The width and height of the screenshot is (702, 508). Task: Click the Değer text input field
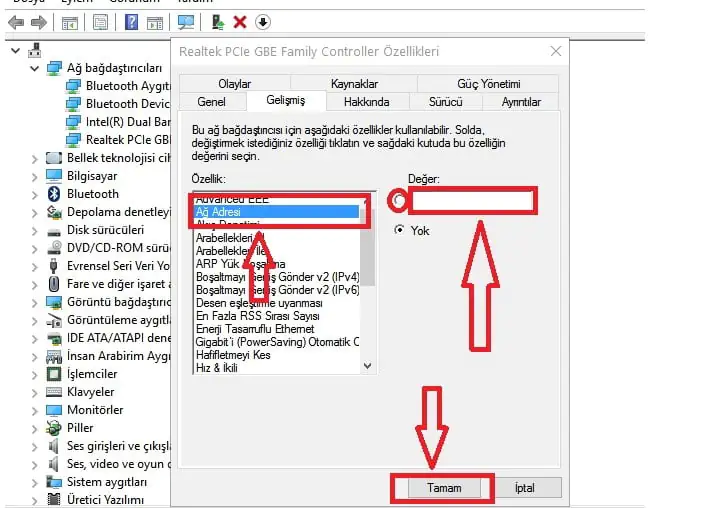pos(473,201)
